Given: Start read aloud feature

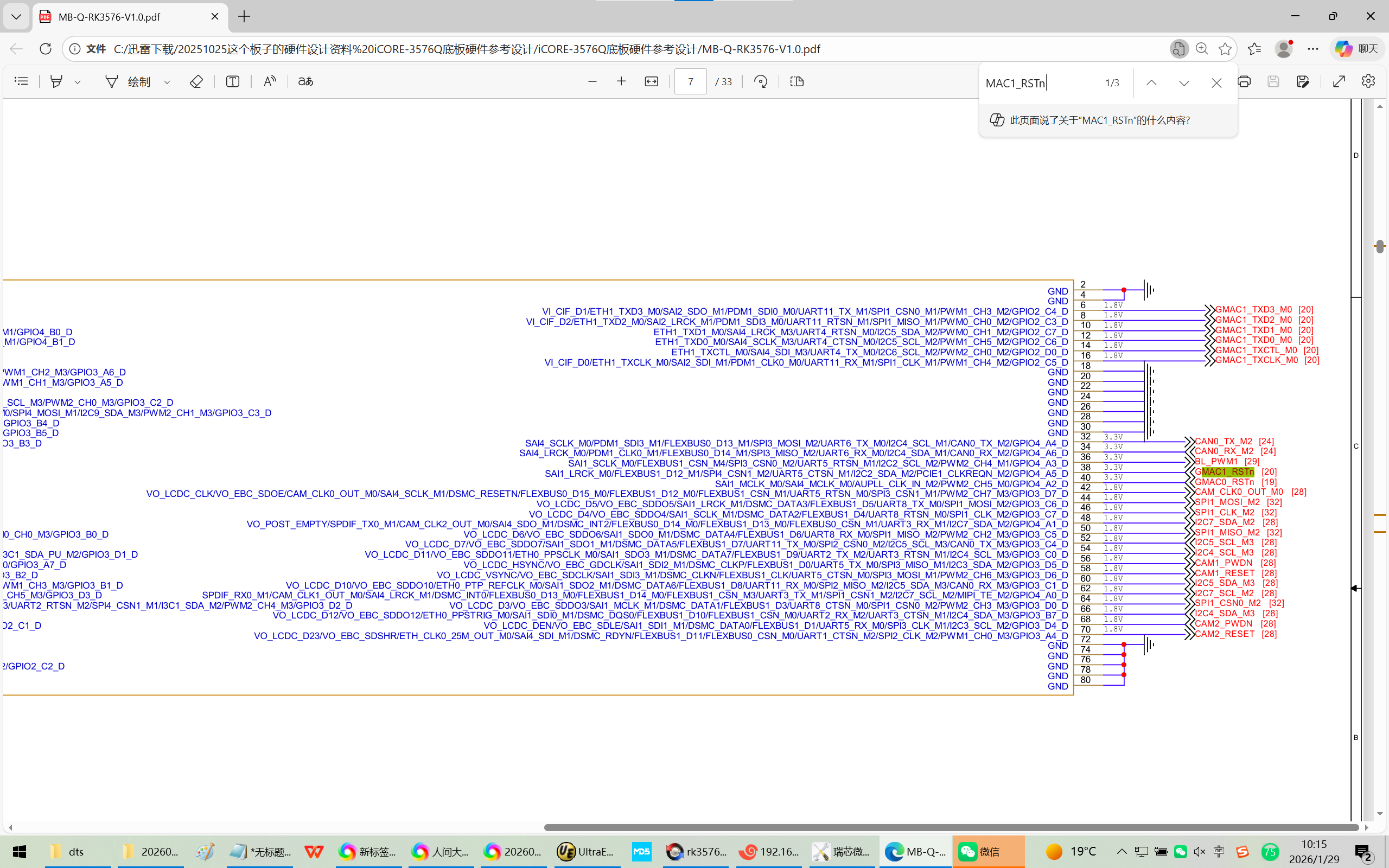Looking at the screenshot, I should tap(269, 81).
